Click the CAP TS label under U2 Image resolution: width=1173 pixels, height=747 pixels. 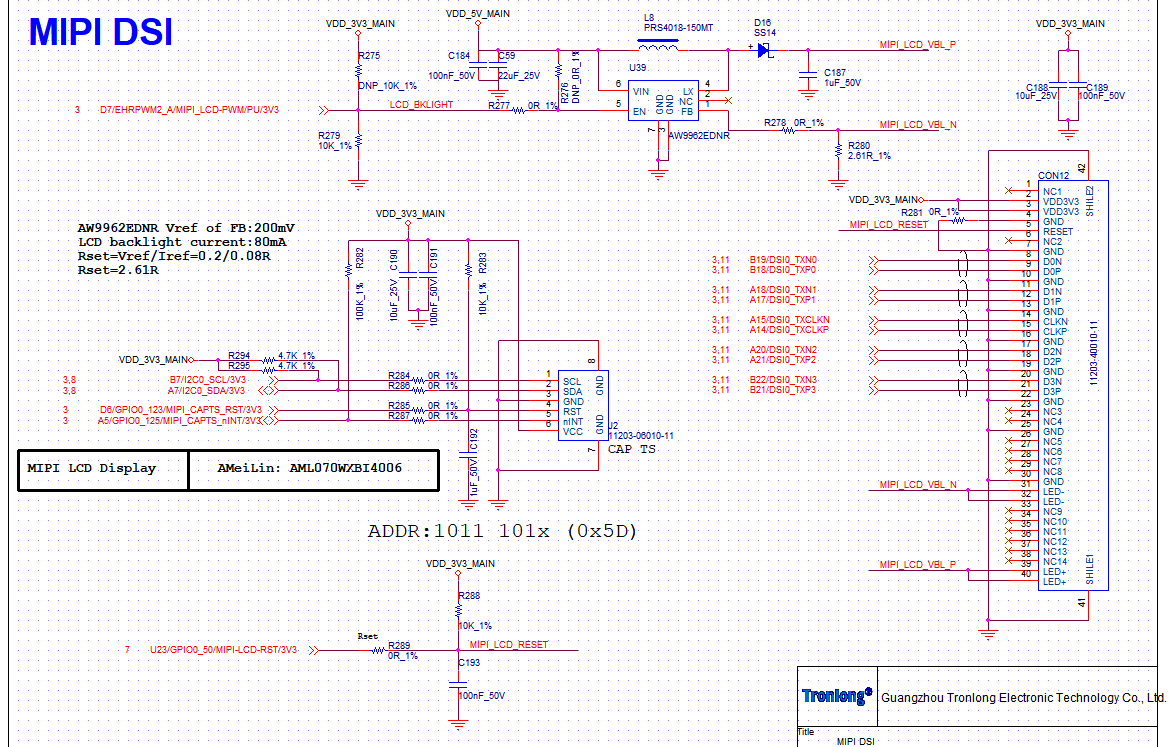(631, 449)
